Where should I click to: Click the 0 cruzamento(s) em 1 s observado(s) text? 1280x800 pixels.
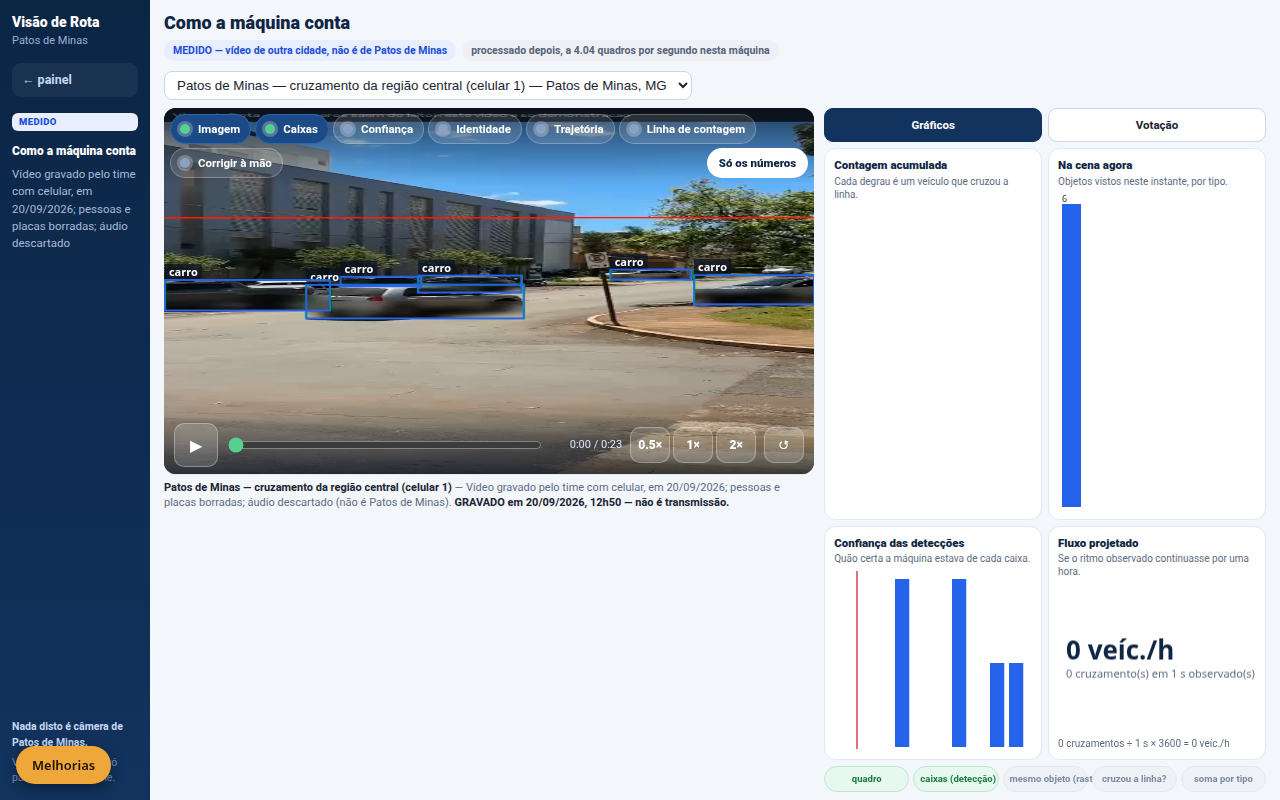[1160, 674]
